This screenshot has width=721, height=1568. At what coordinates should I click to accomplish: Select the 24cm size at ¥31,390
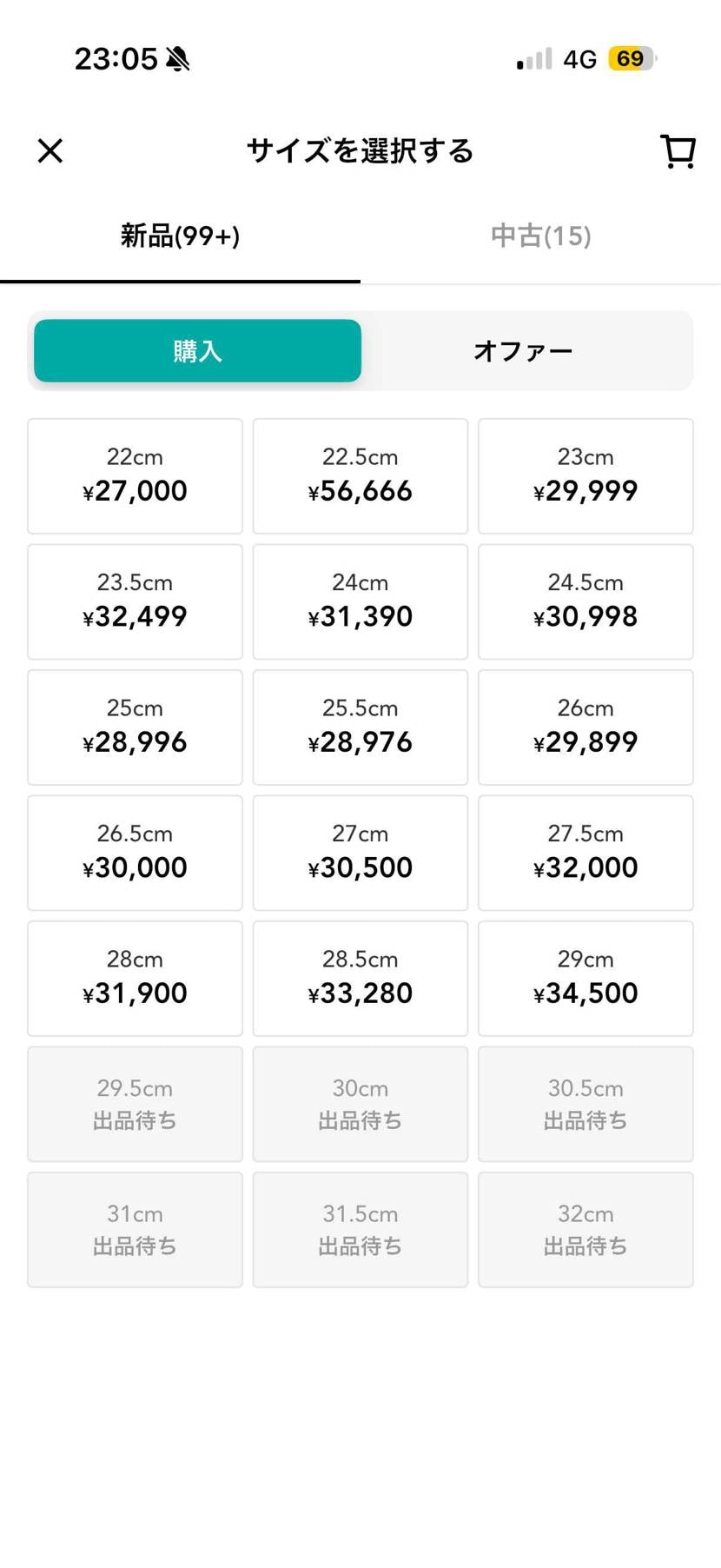pyautogui.click(x=360, y=601)
